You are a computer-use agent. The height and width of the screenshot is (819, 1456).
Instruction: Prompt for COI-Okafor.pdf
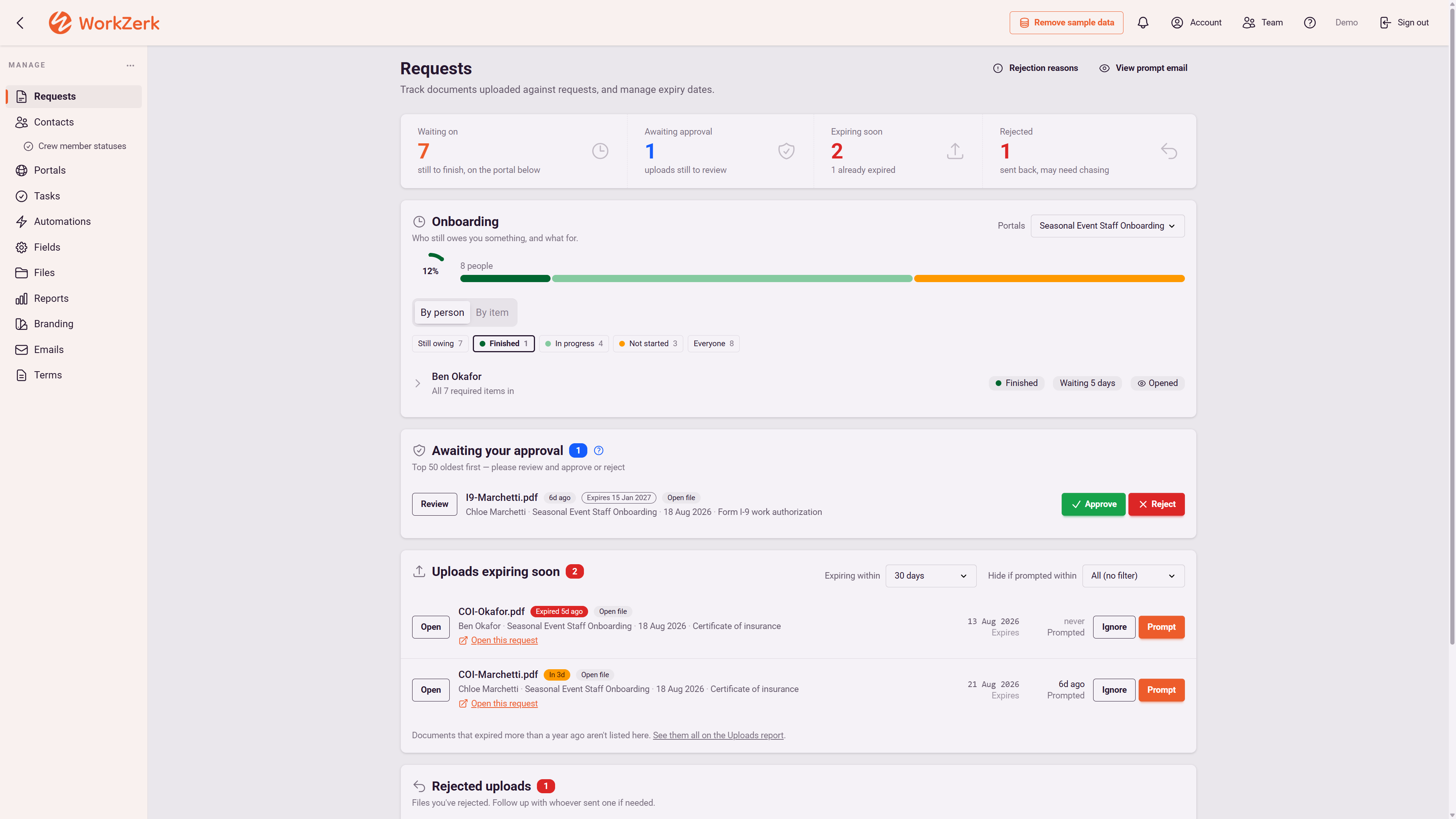pyautogui.click(x=1161, y=627)
